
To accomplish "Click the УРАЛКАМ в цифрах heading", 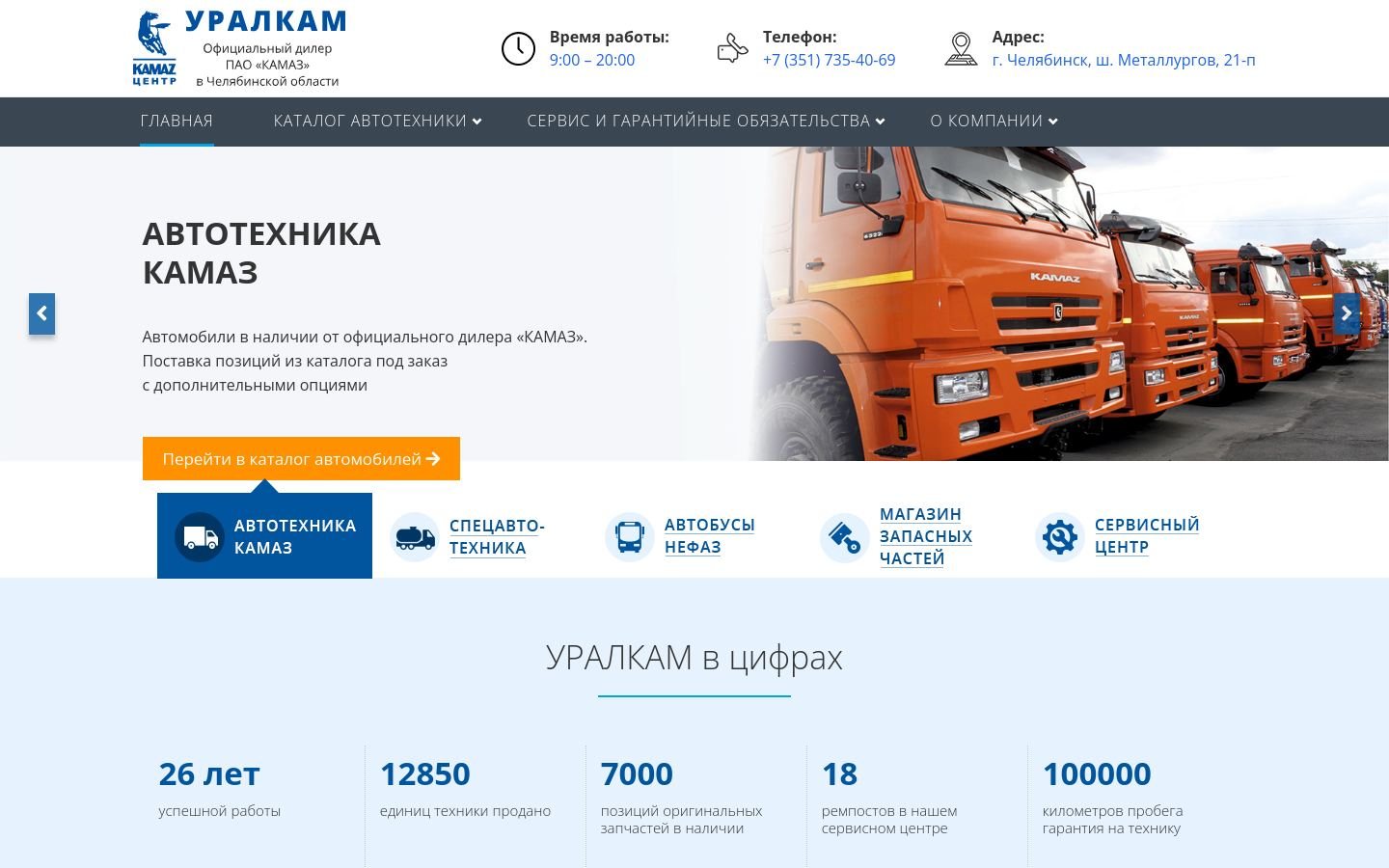I will coord(694,657).
